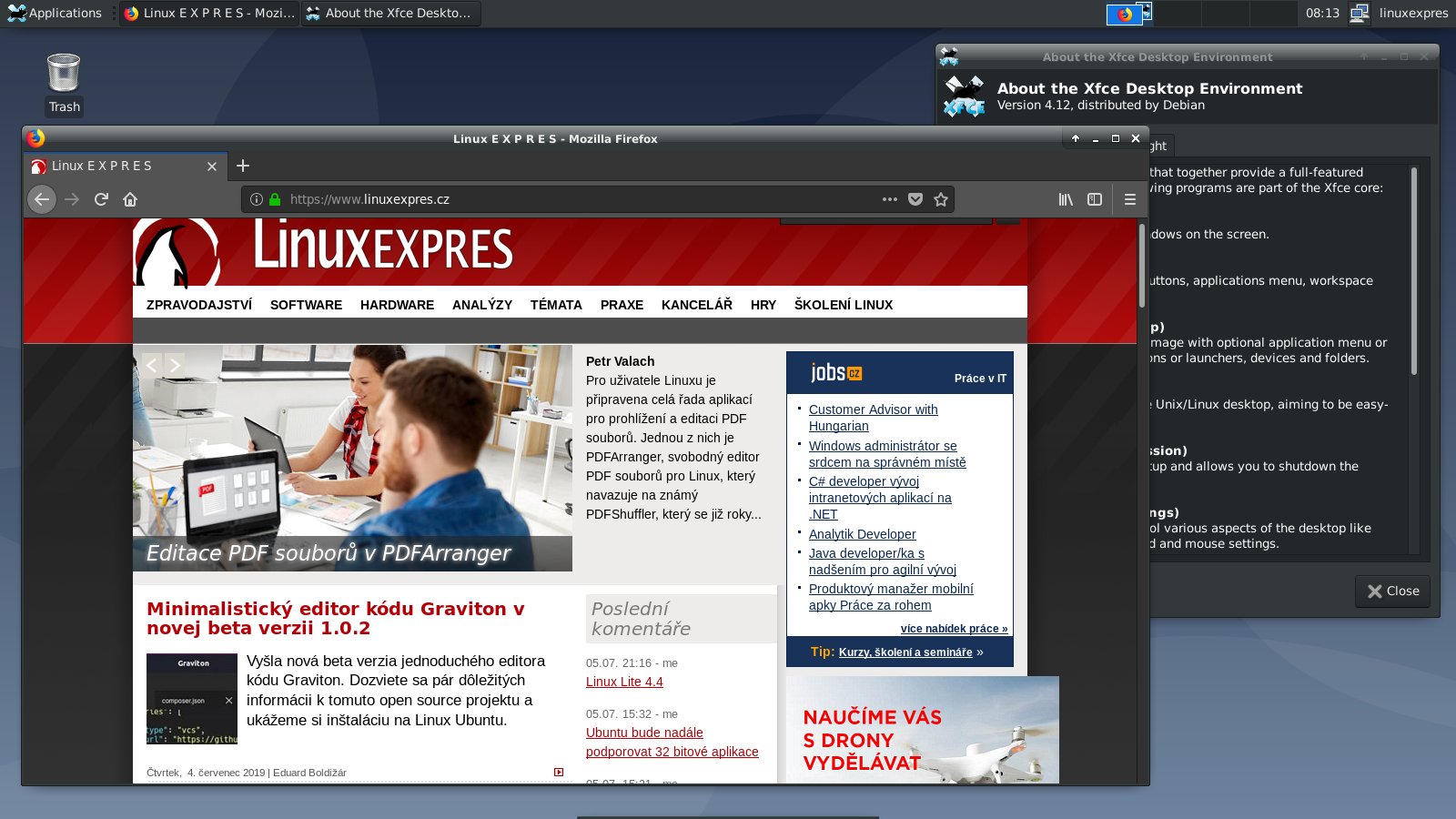This screenshot has height=819, width=1456.
Task: Open TÉMATA navigation menu item
Action: tap(556, 305)
